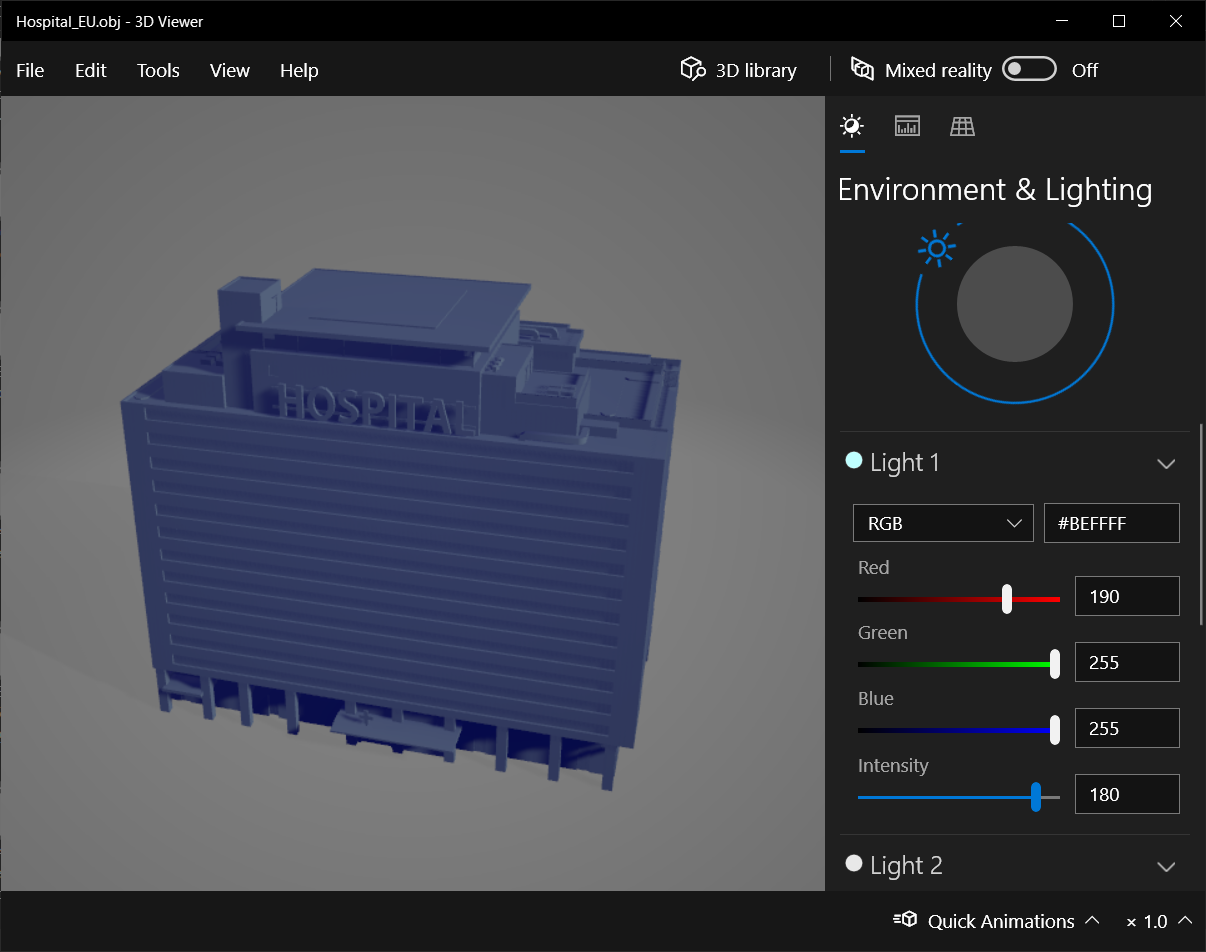Open the Help menu
The width and height of the screenshot is (1206, 952).
pyautogui.click(x=299, y=70)
